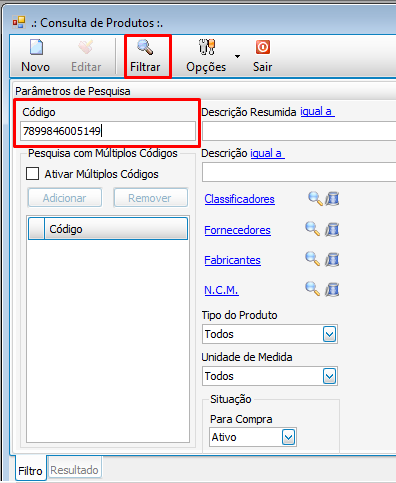Click the Filtrar magnifier button
The image size is (396, 483).
pyautogui.click(x=145, y=56)
